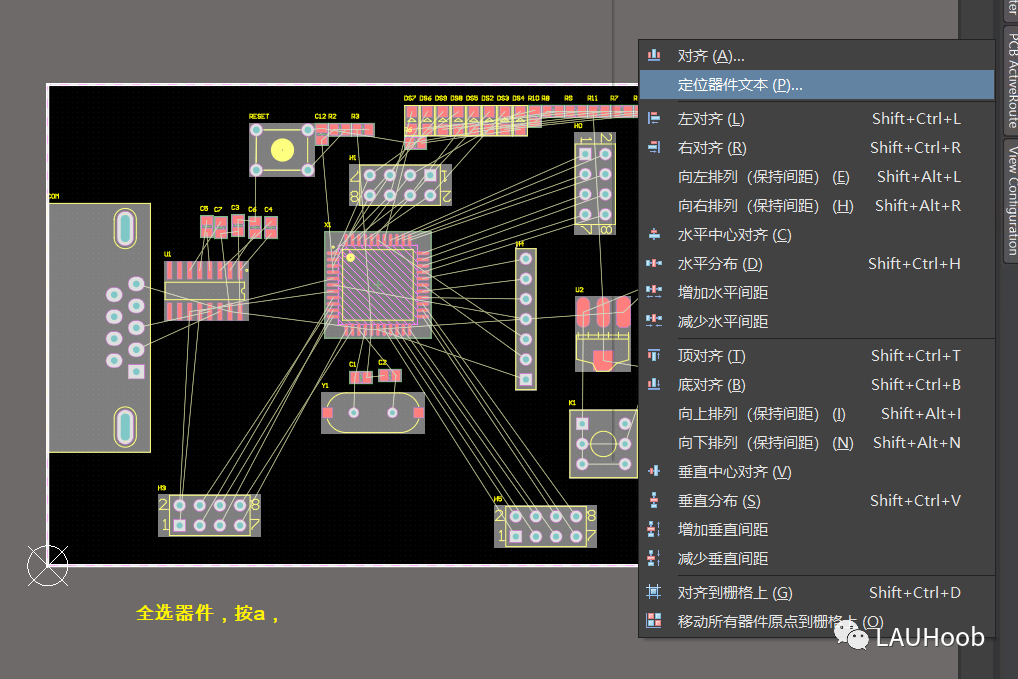Click the 水平中心对齐 alignment icon
This screenshot has height=679, width=1018.
coord(656,234)
